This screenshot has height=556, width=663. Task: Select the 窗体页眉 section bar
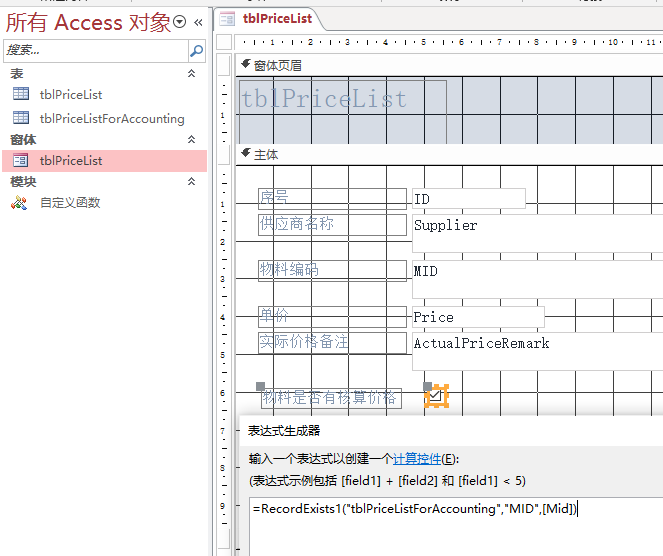click(449, 66)
